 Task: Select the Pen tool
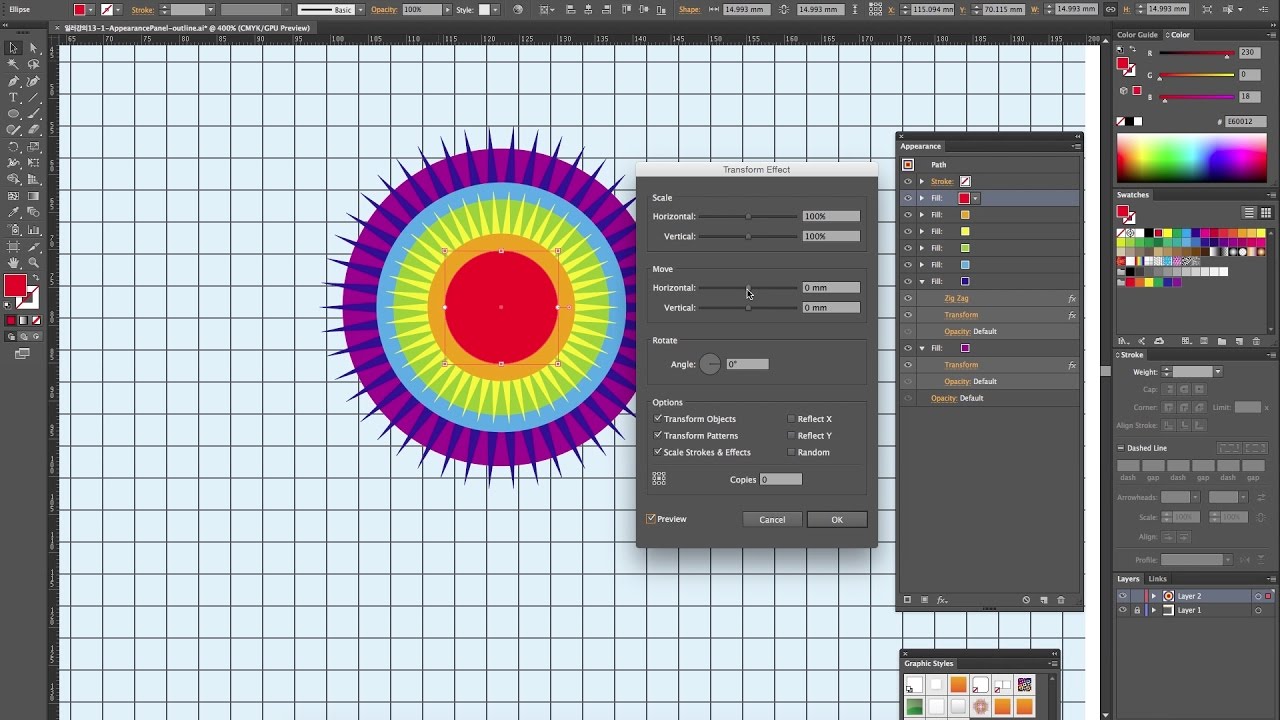tap(14, 81)
